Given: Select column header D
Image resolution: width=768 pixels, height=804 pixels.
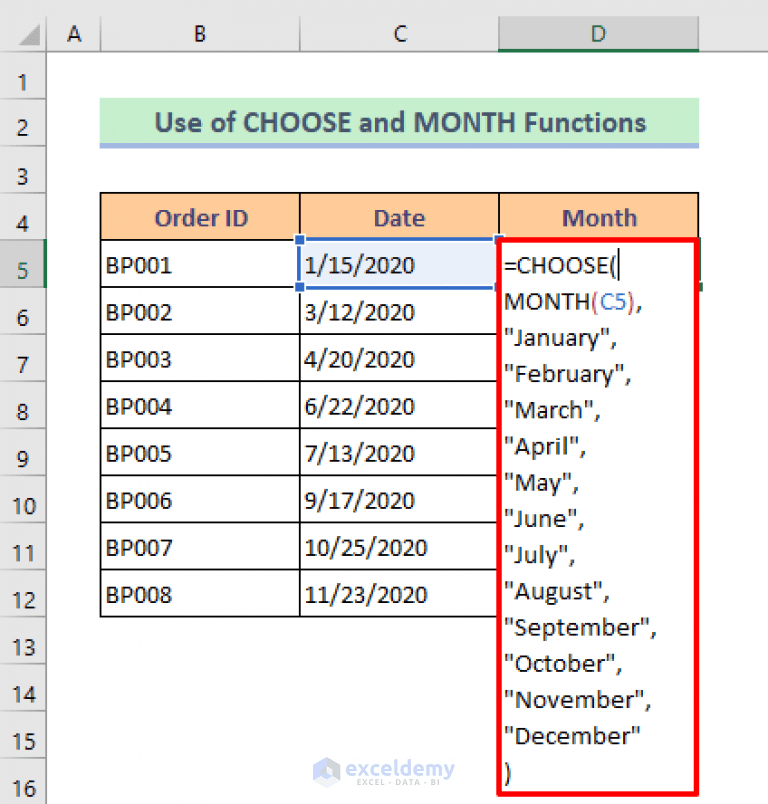Looking at the screenshot, I should [598, 33].
